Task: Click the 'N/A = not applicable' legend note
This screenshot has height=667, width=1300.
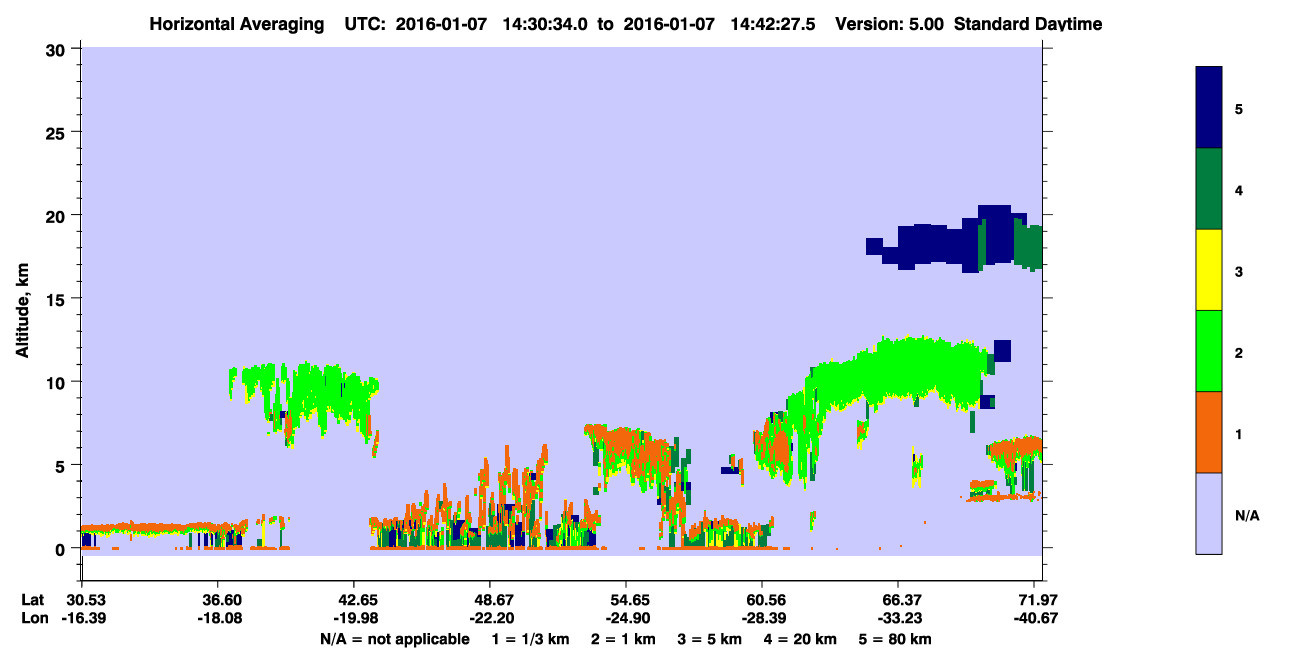Action: pos(394,639)
